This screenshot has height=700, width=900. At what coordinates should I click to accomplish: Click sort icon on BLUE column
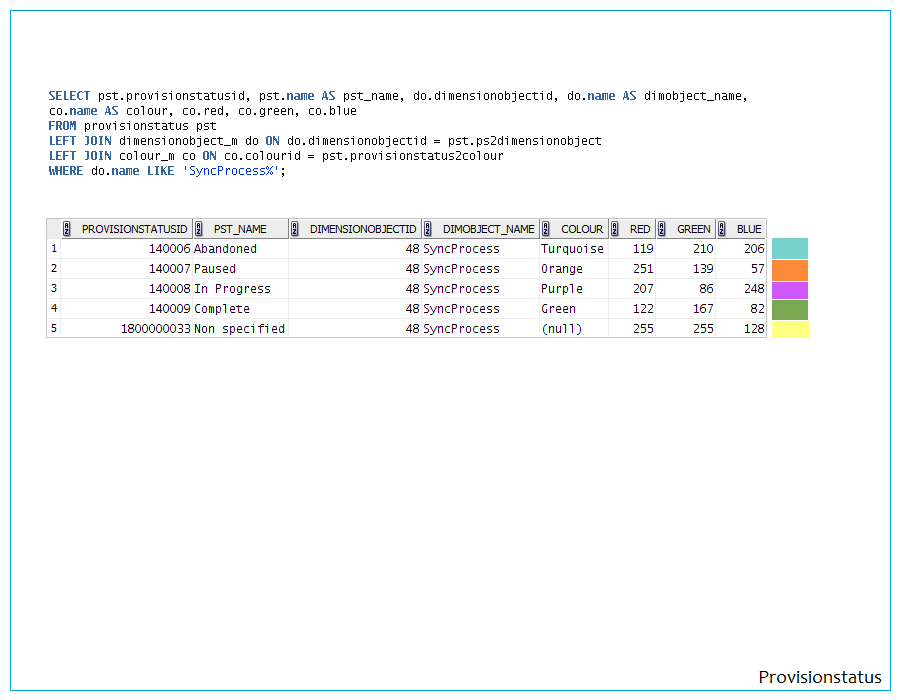[722, 229]
